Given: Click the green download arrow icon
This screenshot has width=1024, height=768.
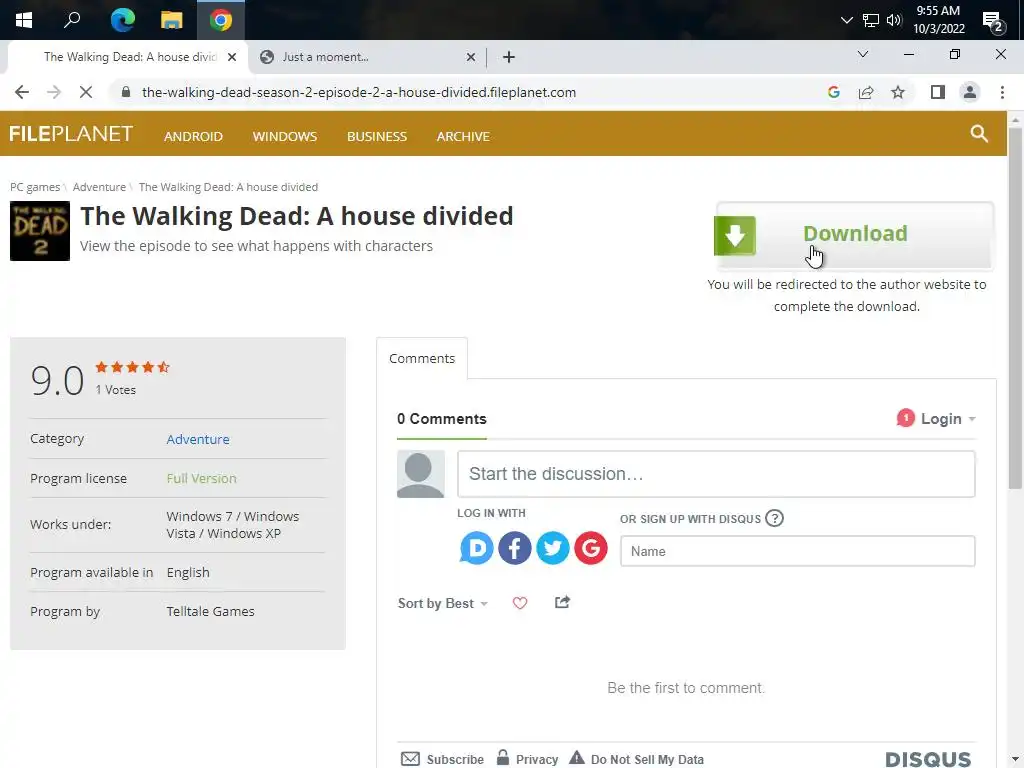Looking at the screenshot, I should click(x=735, y=236).
